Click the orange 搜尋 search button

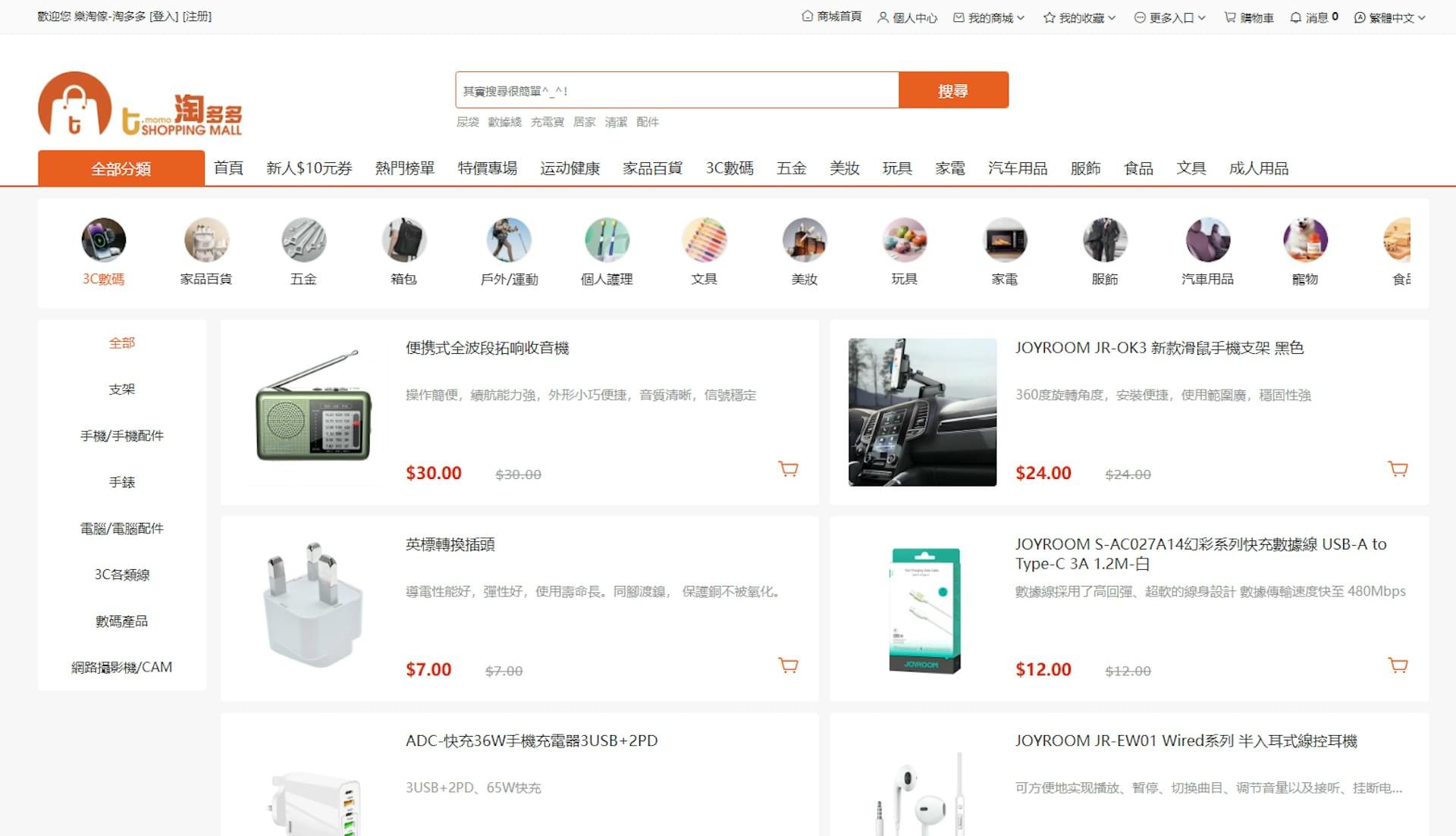click(953, 90)
